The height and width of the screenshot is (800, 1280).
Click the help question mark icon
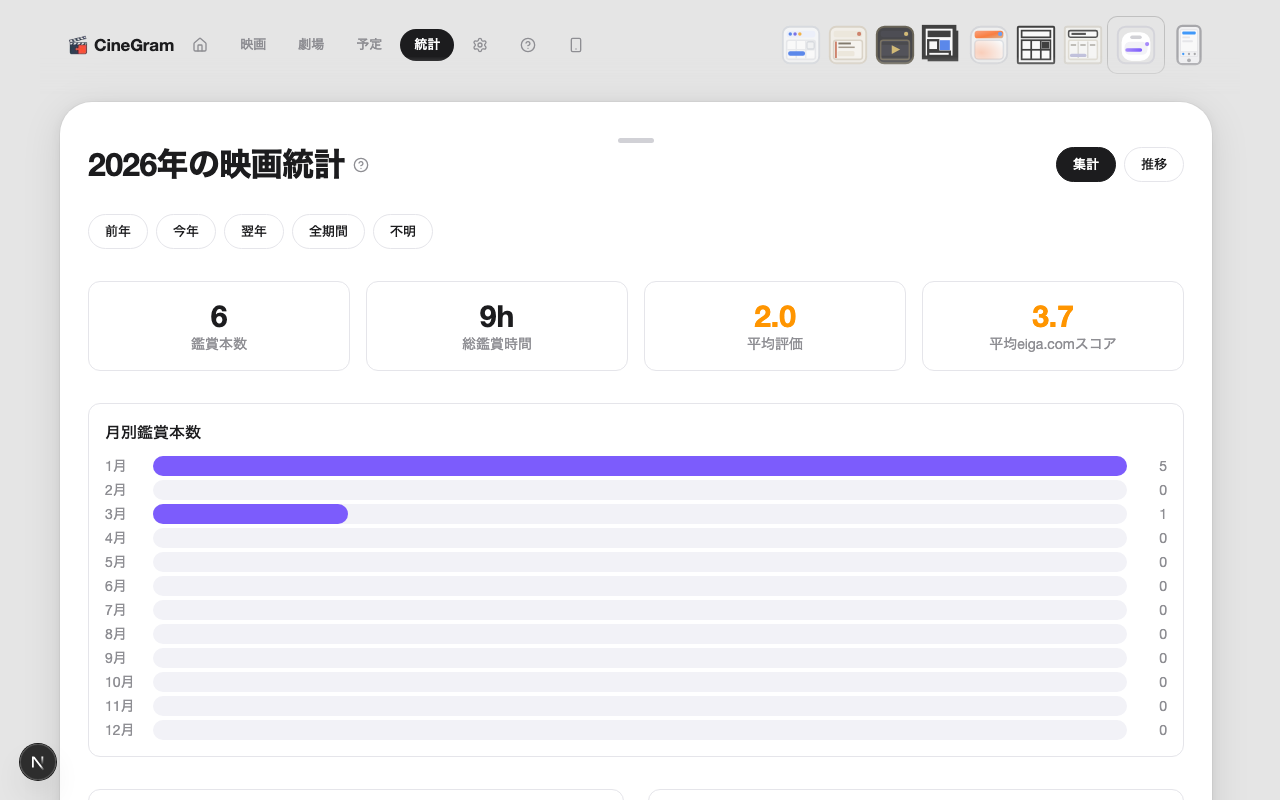(528, 45)
